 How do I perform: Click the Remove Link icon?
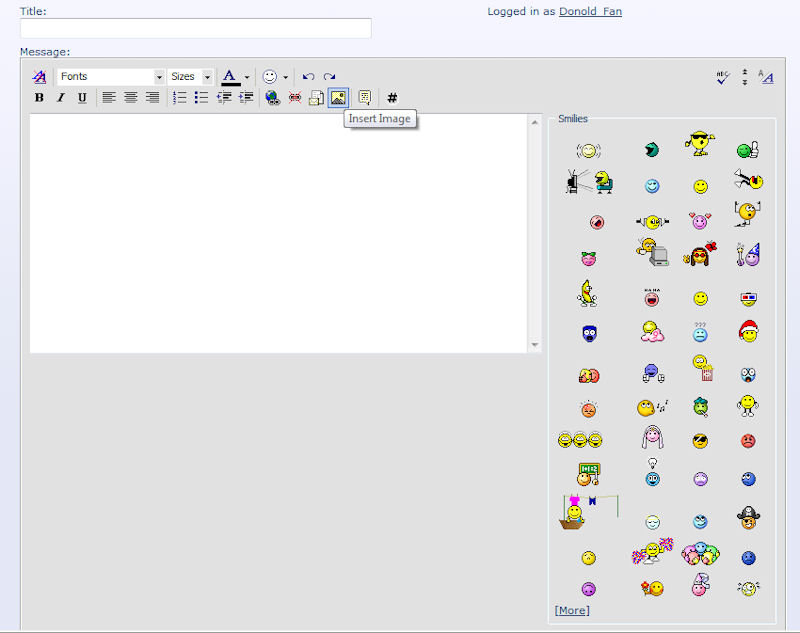coord(294,97)
